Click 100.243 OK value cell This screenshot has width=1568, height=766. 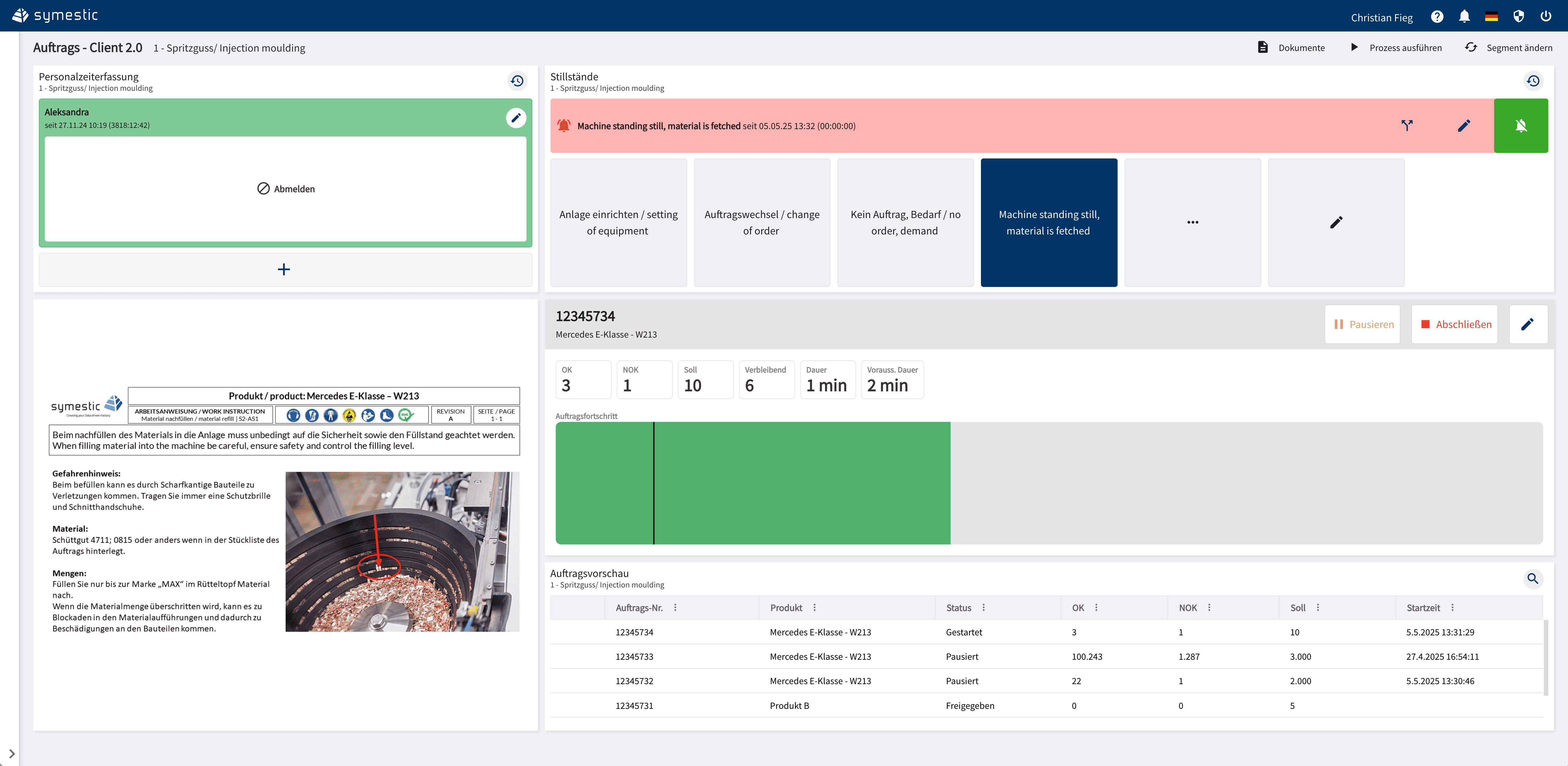[1087, 656]
